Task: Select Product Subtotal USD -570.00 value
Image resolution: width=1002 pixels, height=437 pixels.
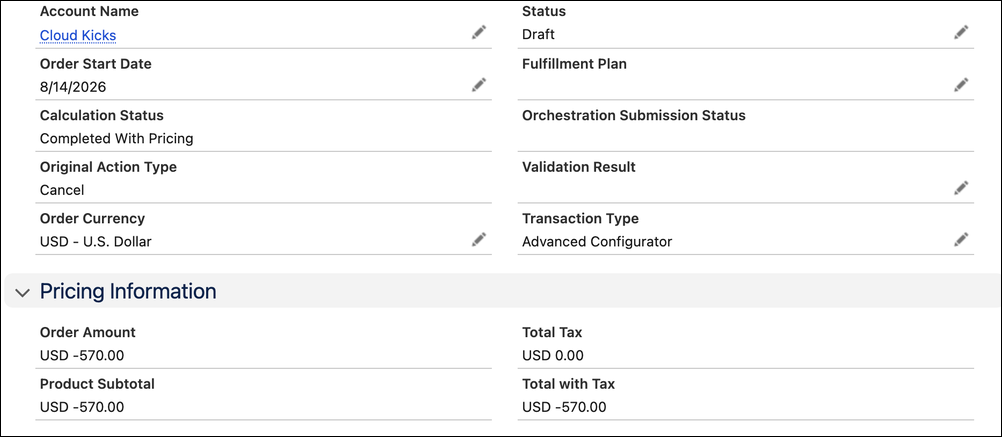Action: click(x=82, y=408)
